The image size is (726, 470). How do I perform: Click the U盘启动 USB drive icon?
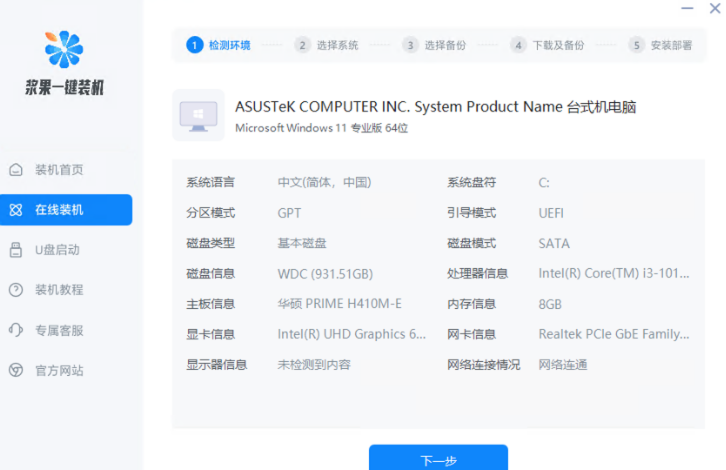pyautogui.click(x=16, y=250)
